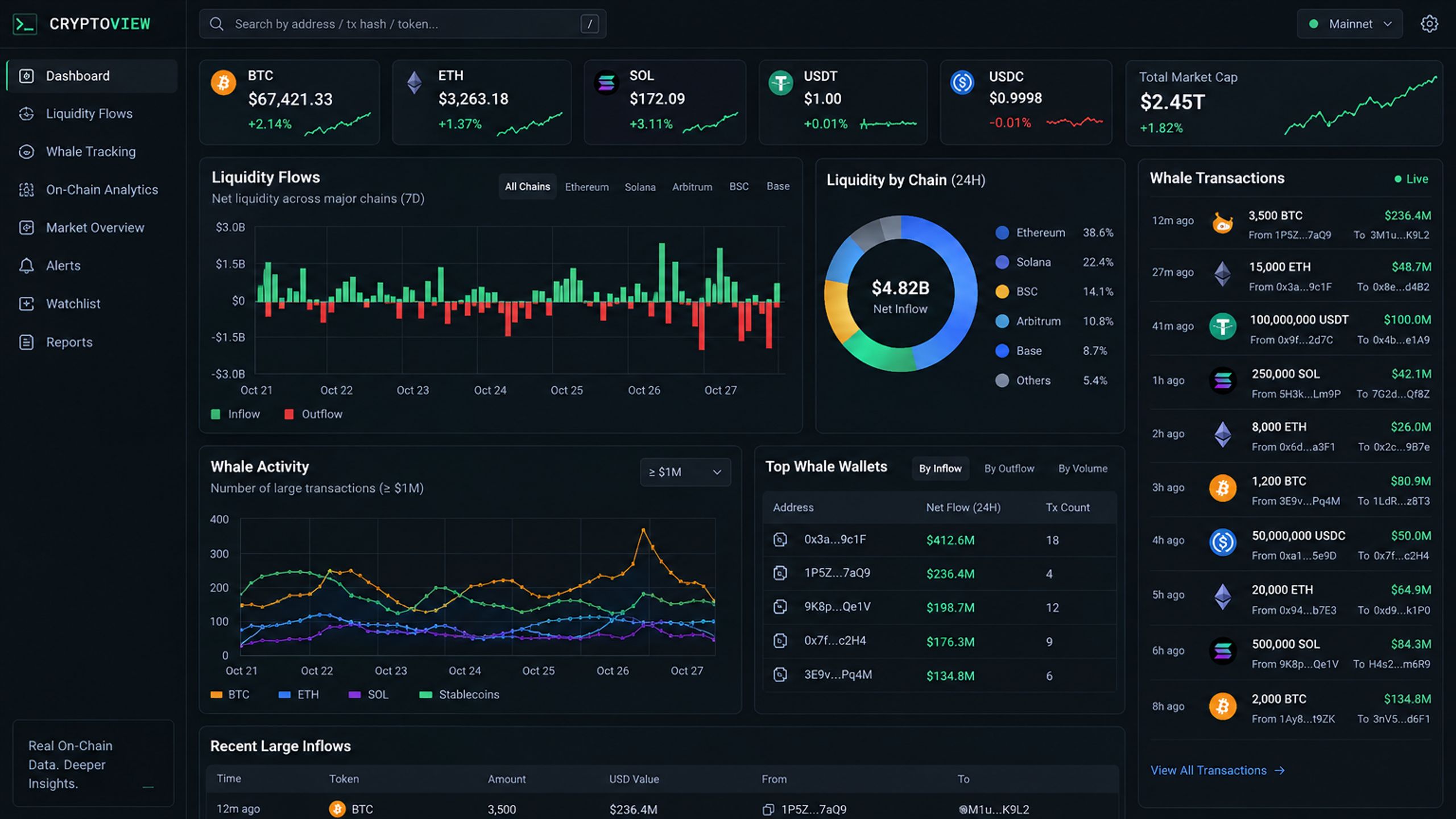Click the Ethereum logo in ETH price card
The height and width of the screenshot is (819, 1456).
click(415, 83)
